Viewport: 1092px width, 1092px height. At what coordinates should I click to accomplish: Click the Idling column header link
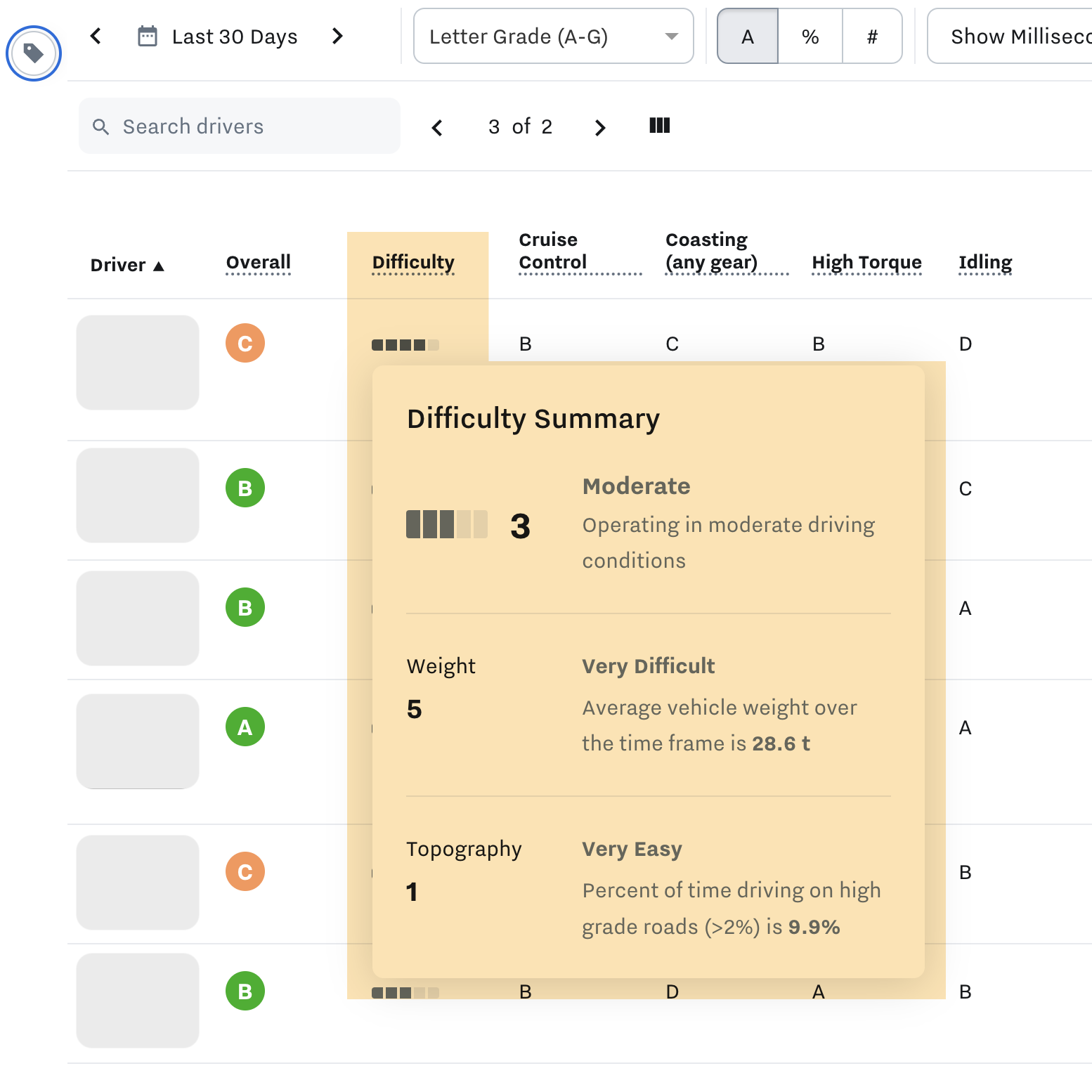click(x=985, y=262)
